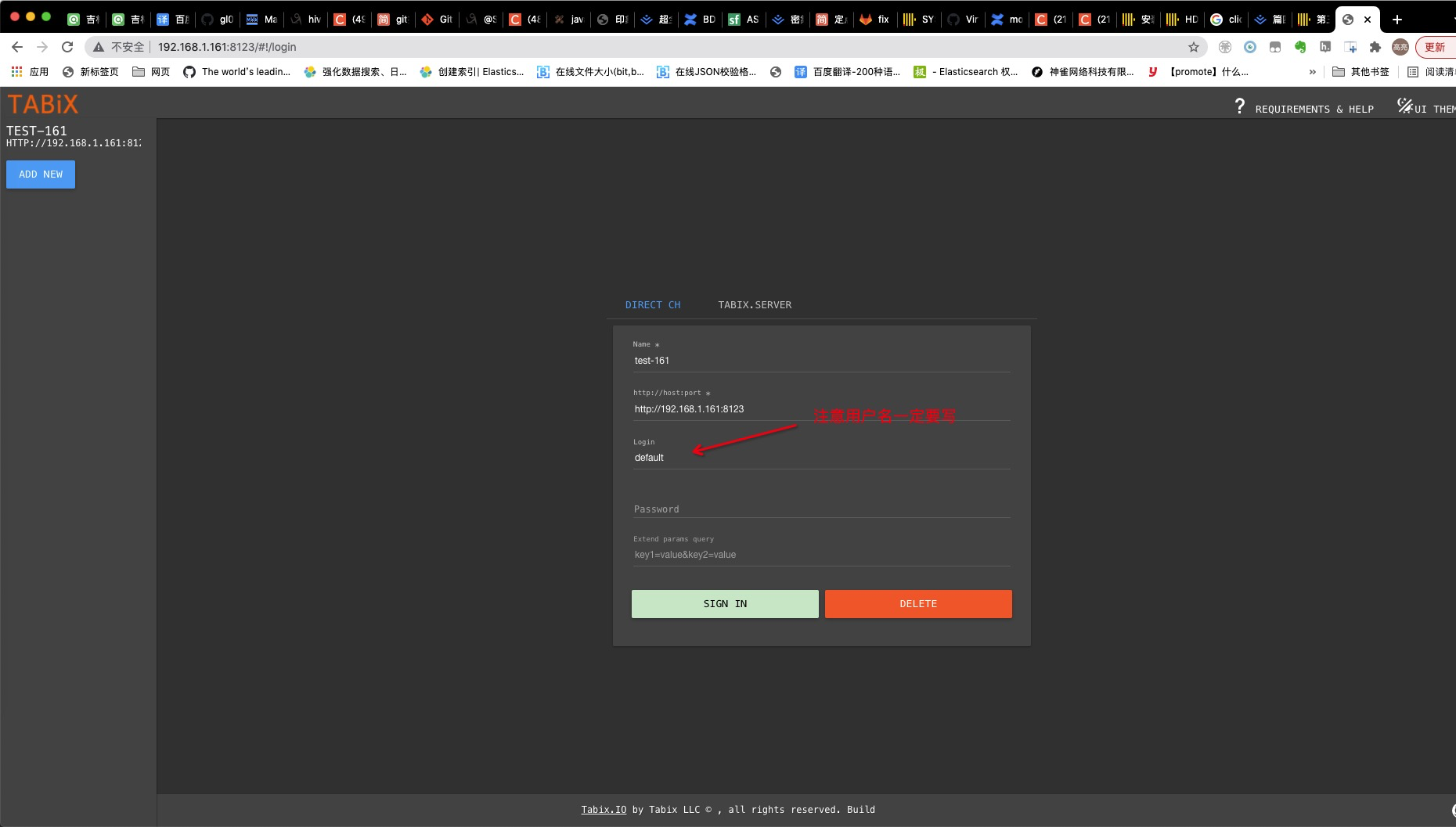The height and width of the screenshot is (827, 1456).
Task: Reload the page with the refresh icon
Action: tap(67, 47)
